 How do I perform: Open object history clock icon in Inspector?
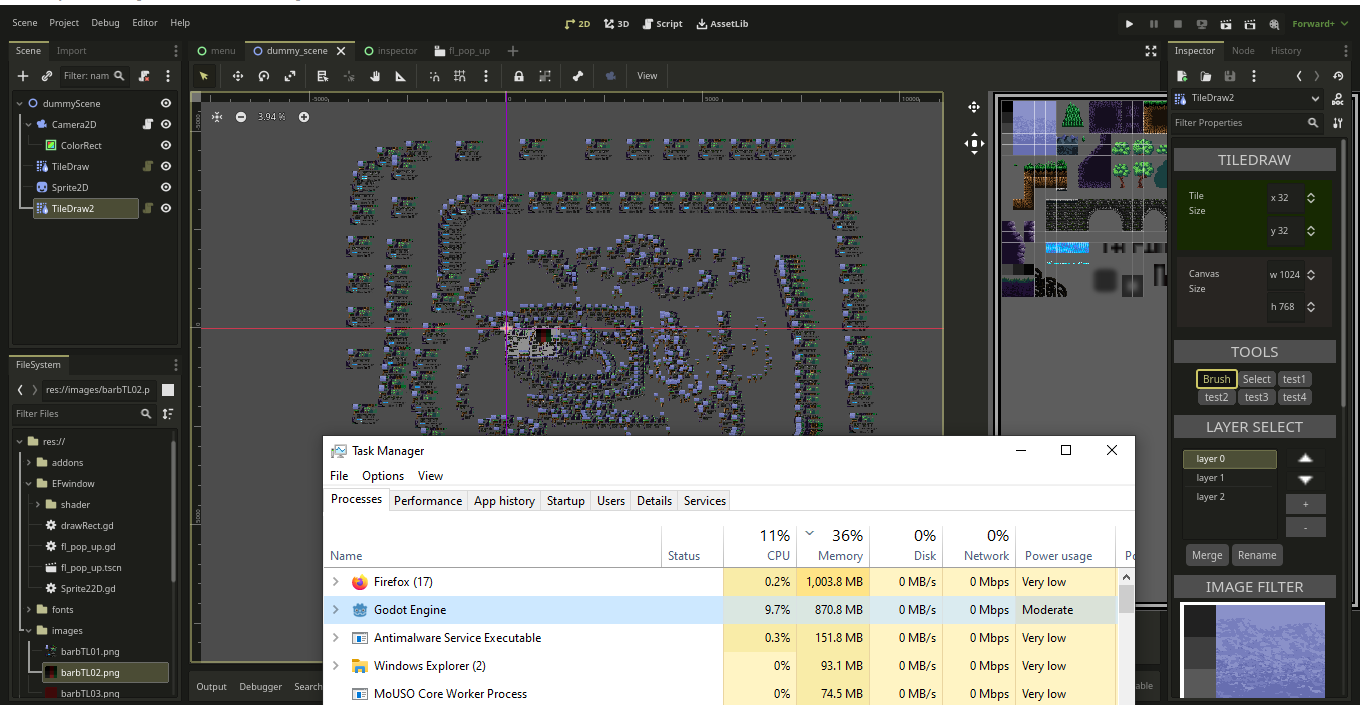(1338, 76)
